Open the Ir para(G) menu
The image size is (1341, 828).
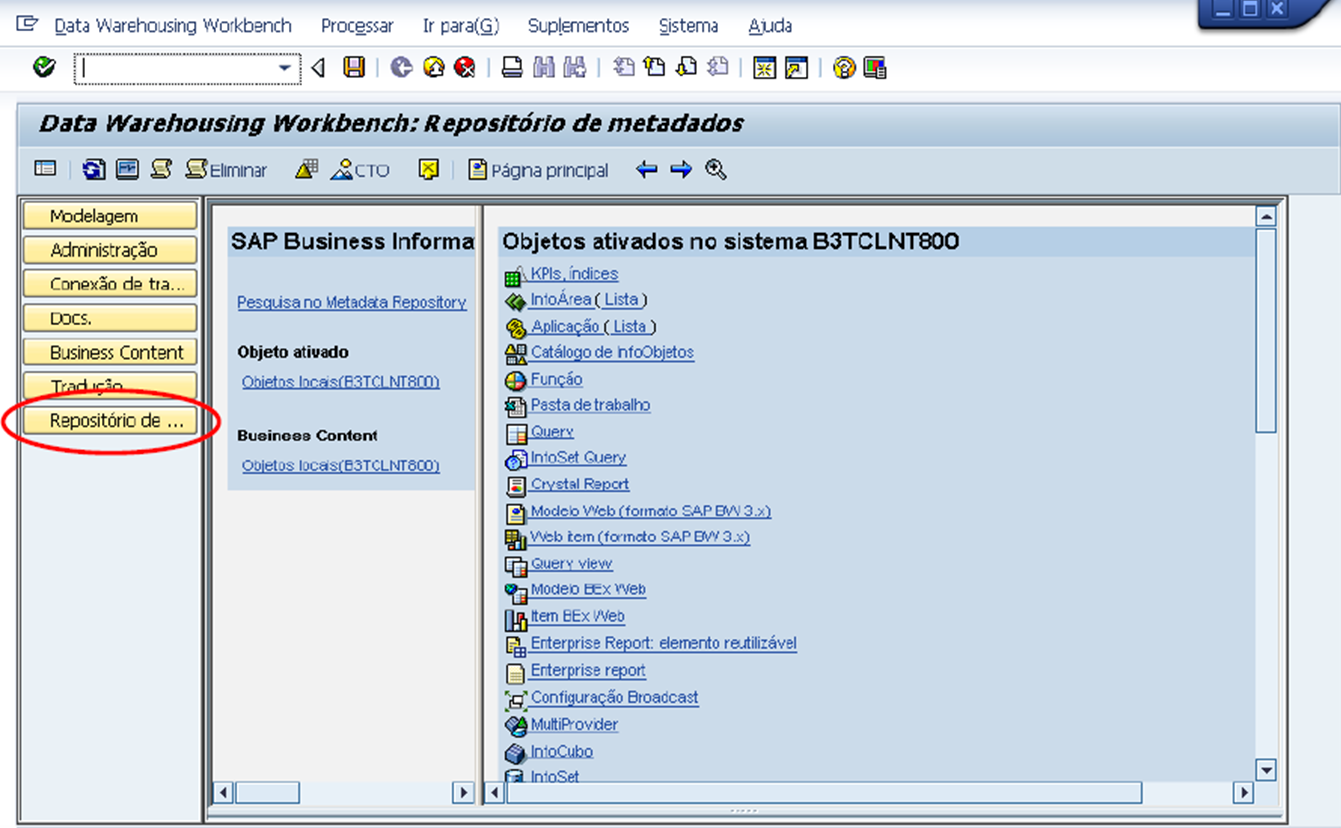pos(461,26)
